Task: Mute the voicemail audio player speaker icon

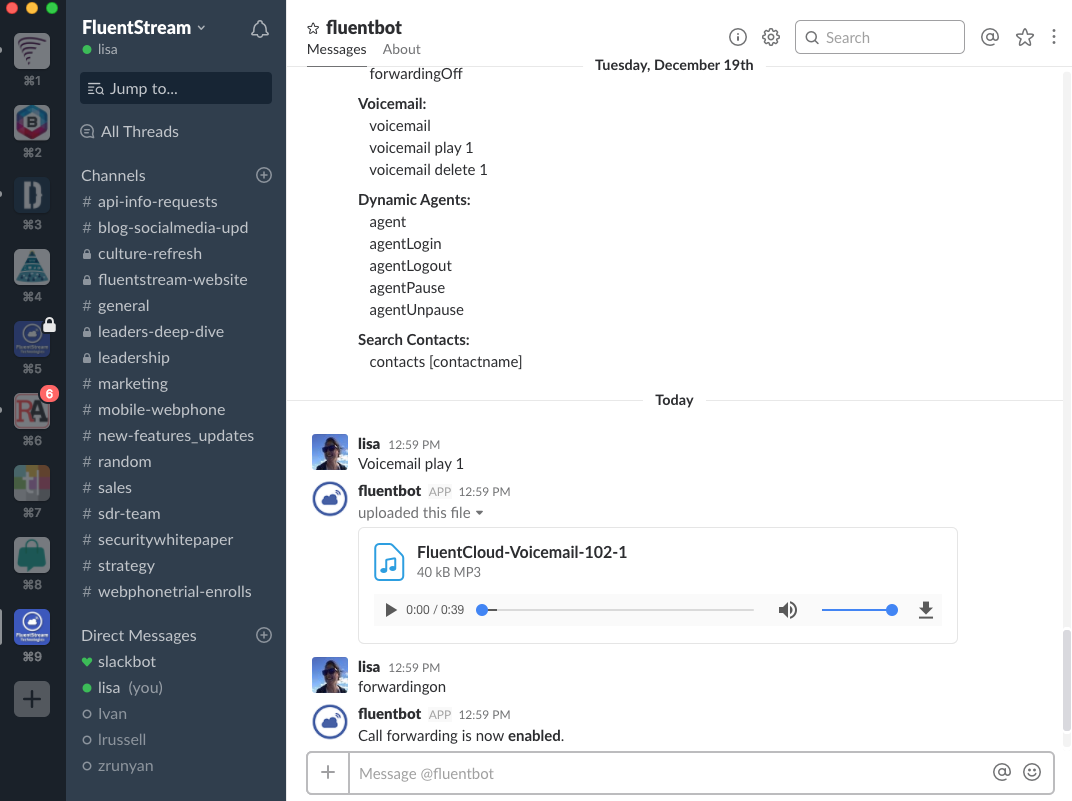Action: [x=788, y=609]
